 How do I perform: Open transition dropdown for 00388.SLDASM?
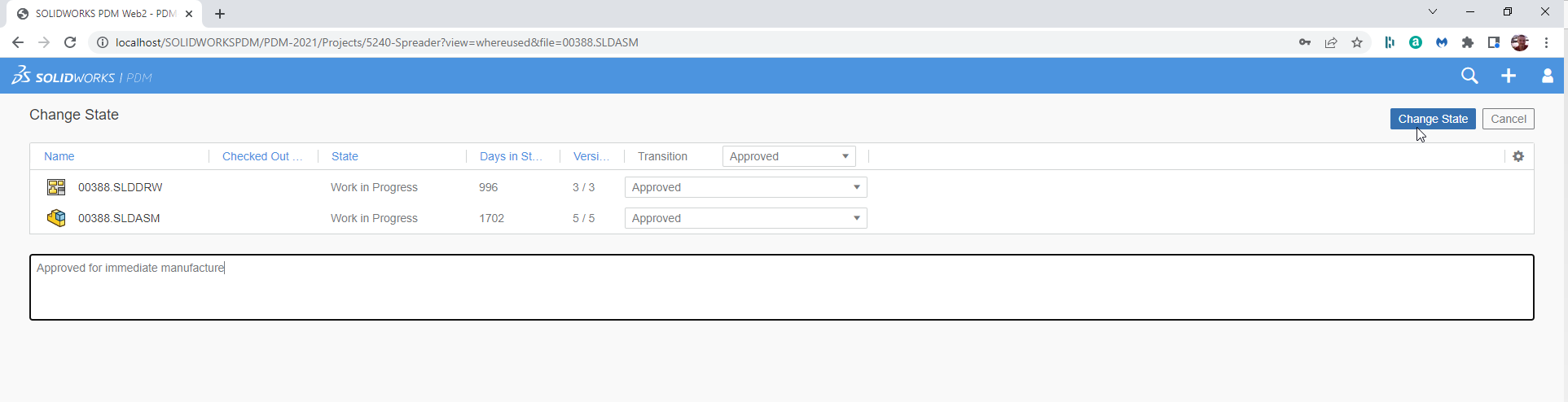point(745,218)
